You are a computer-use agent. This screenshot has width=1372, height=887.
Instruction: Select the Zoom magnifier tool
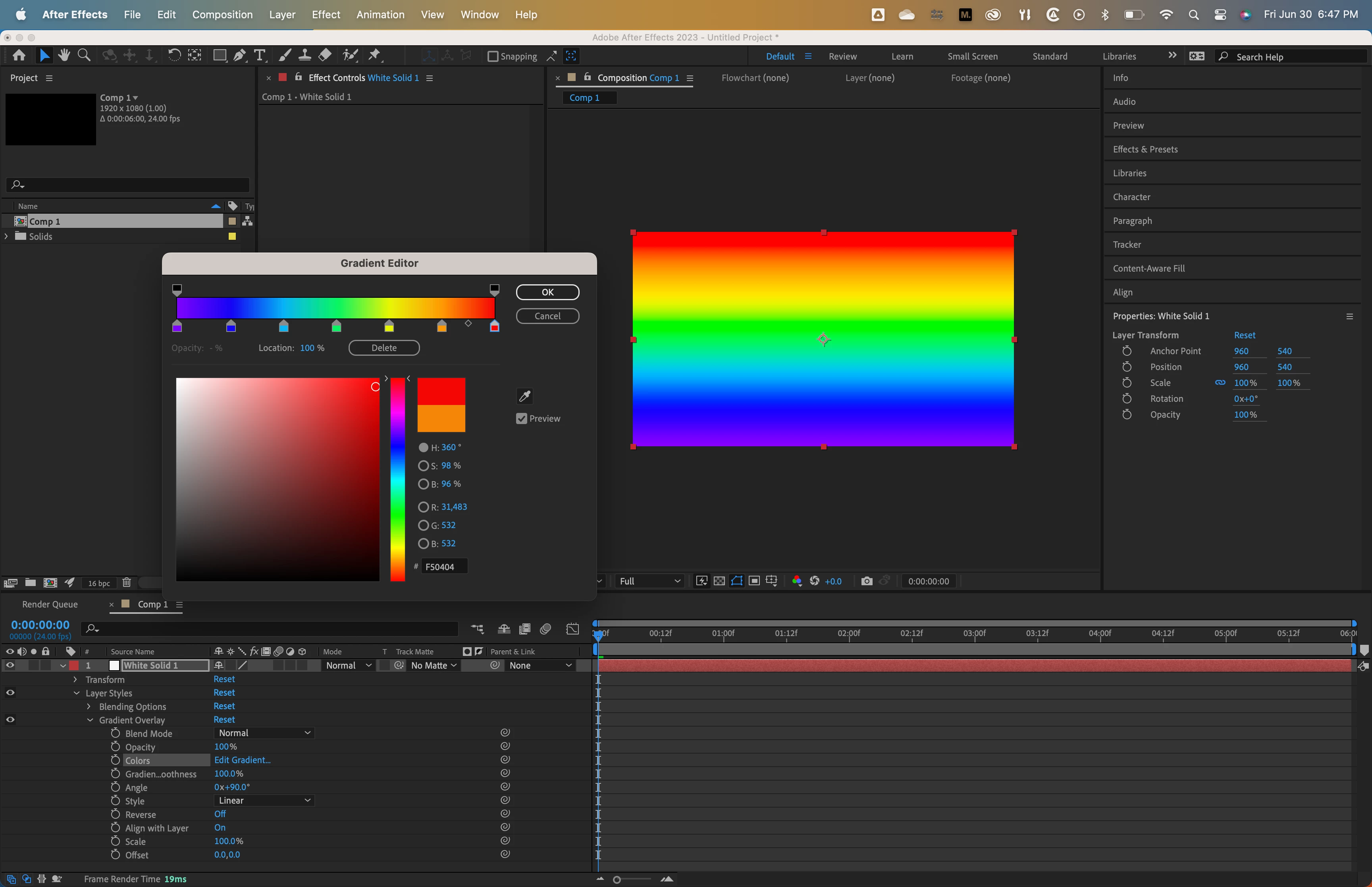click(x=84, y=55)
